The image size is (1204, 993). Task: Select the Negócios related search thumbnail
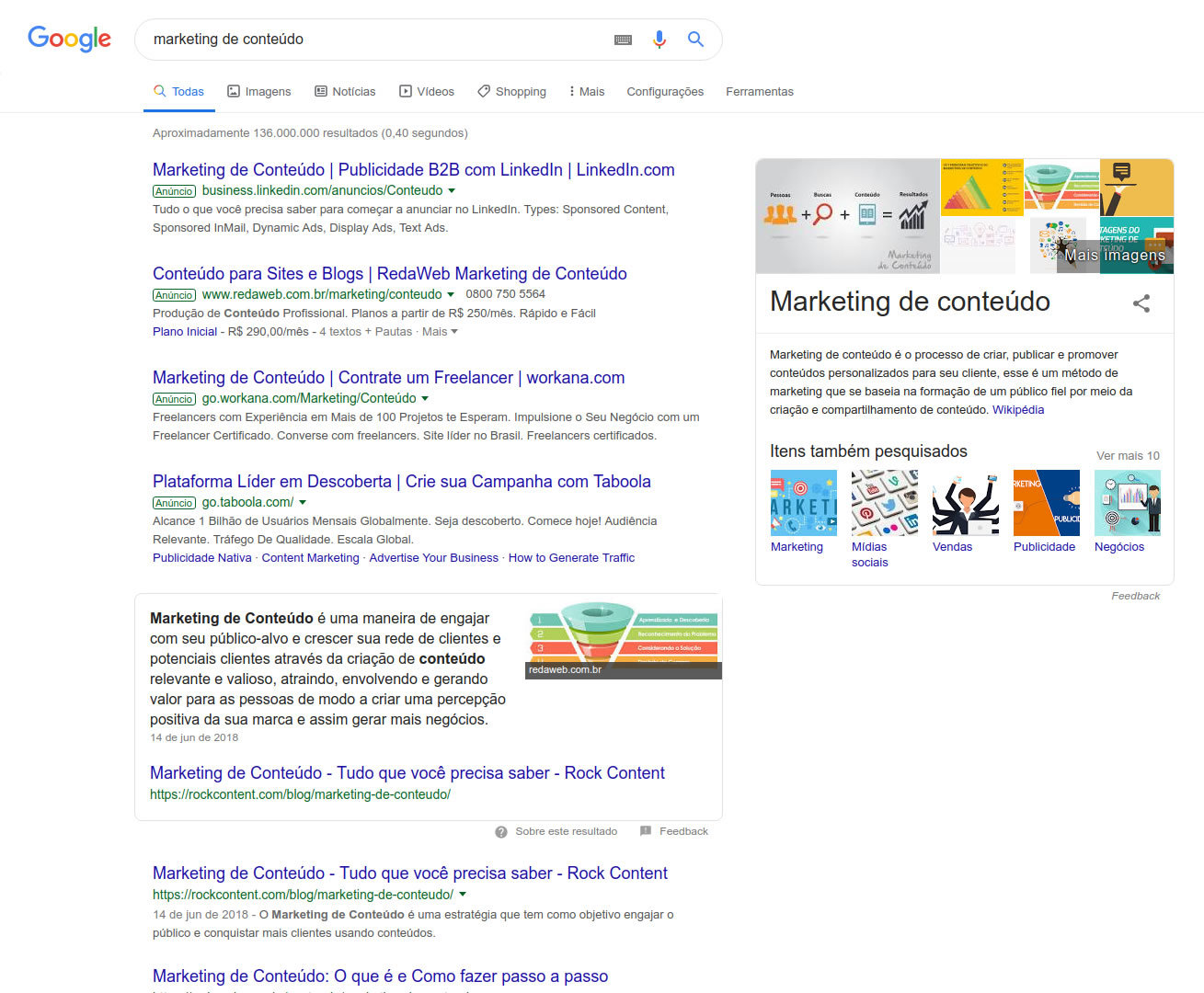coord(1128,503)
